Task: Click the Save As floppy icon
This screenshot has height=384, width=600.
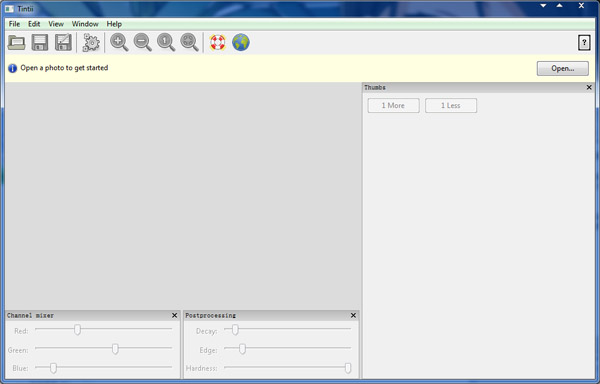Action: point(63,42)
